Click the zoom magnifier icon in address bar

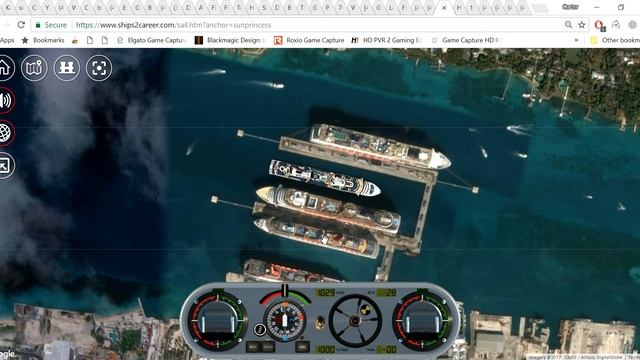pyautogui.click(x=568, y=25)
